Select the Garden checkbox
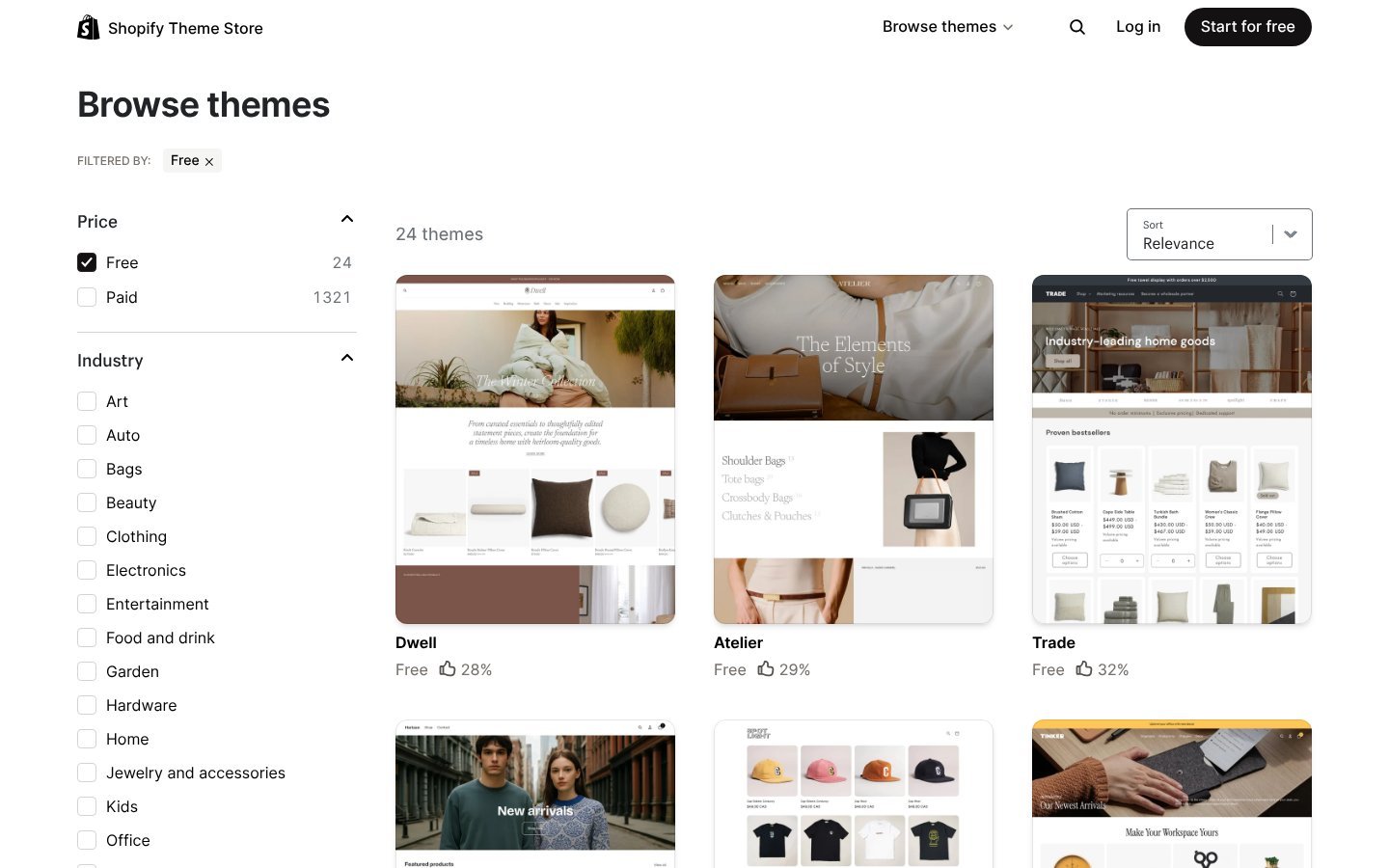 pos(87,671)
